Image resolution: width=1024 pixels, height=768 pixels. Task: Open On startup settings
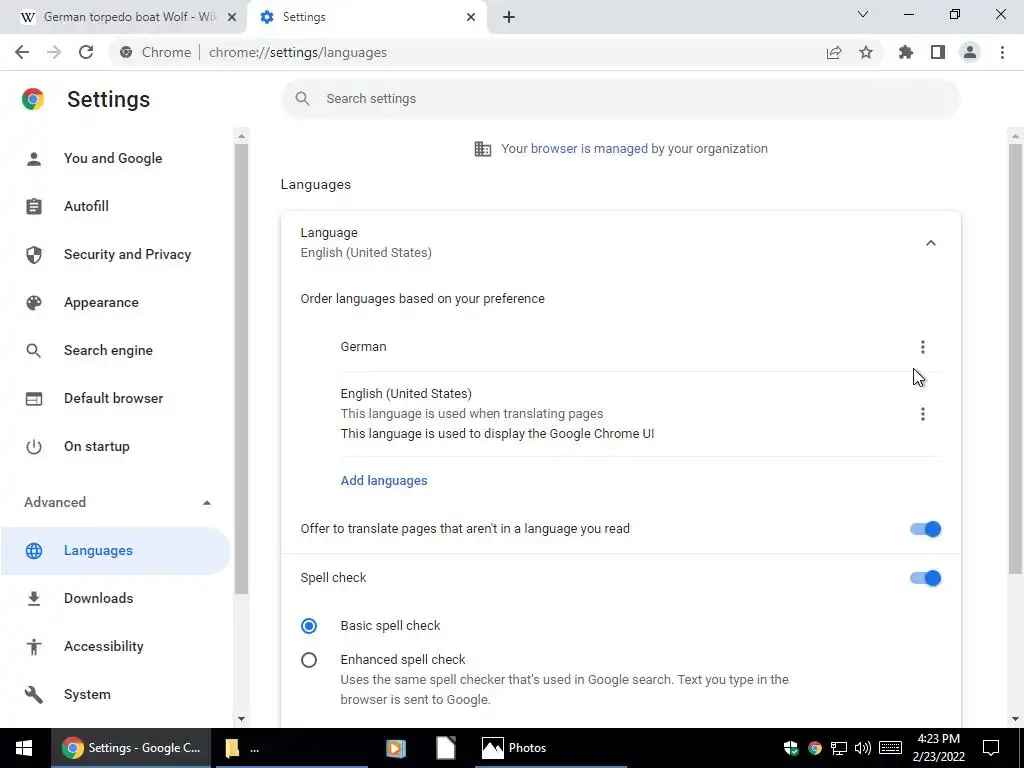coord(97,447)
